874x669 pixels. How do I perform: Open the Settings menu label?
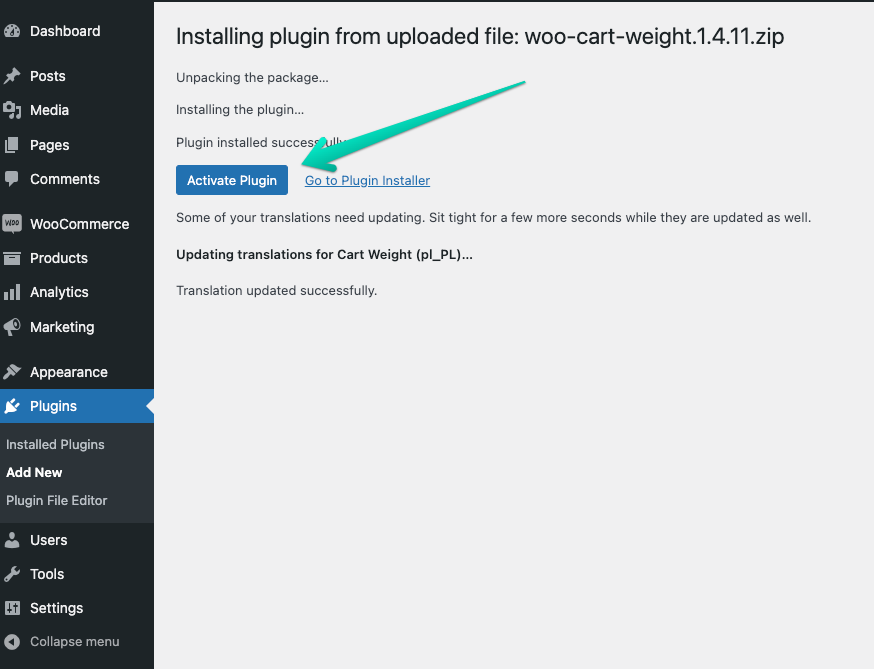tap(56, 608)
